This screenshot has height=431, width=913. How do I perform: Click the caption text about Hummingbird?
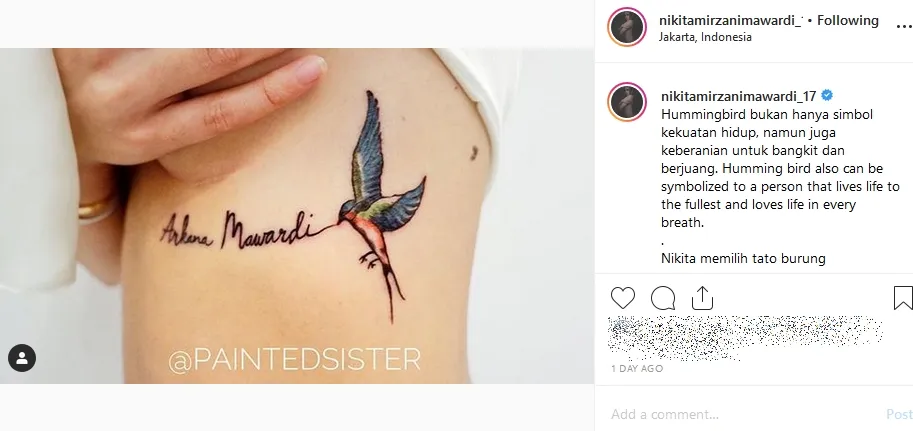click(x=780, y=186)
